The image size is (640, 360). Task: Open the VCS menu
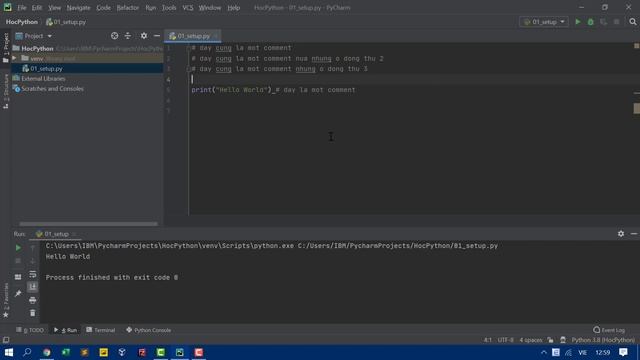188,8
